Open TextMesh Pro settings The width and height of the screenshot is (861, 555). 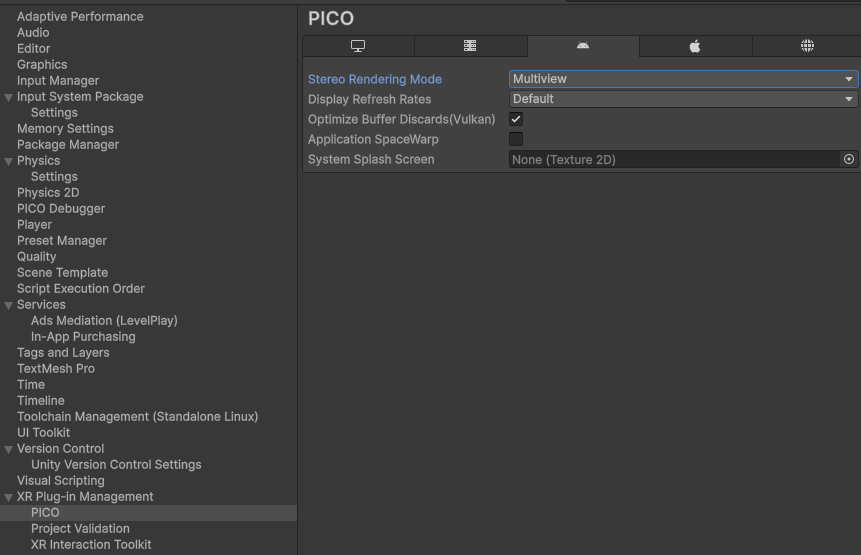coord(55,368)
